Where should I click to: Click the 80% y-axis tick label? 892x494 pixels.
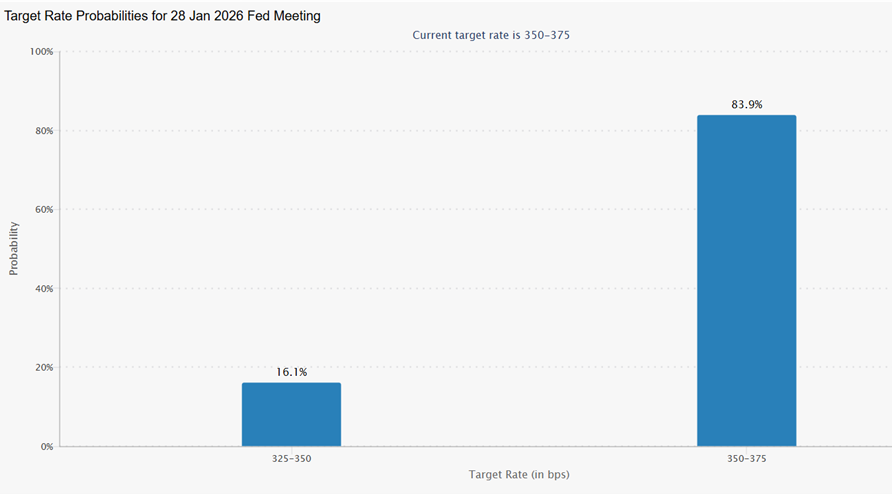43,131
